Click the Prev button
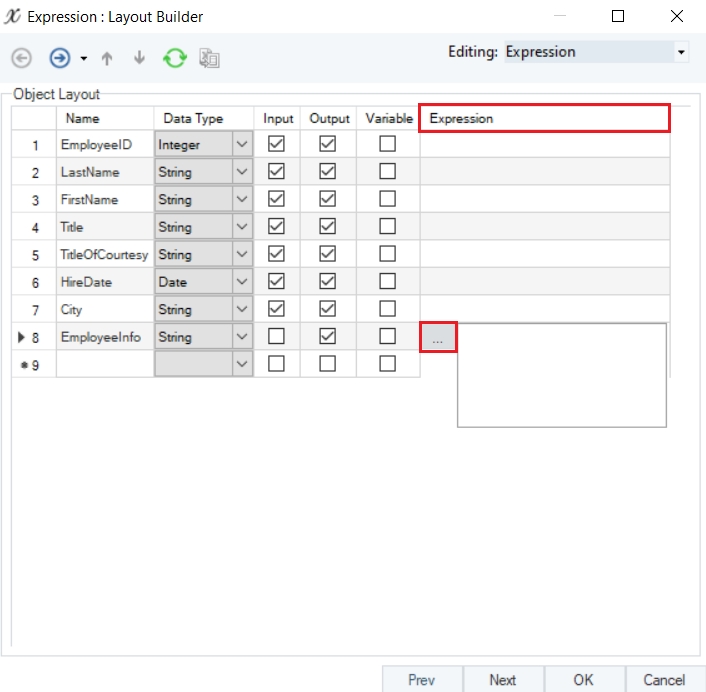The image size is (706, 692). click(x=422, y=679)
